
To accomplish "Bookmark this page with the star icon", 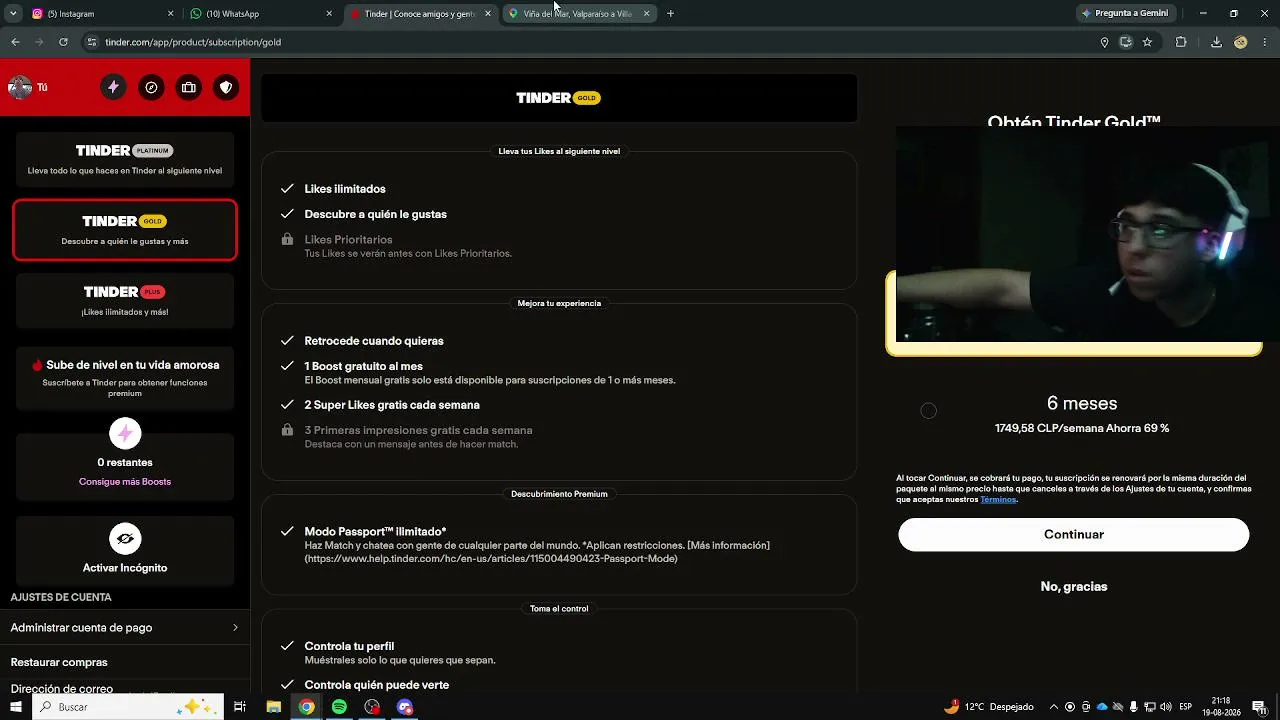I will (x=1147, y=42).
